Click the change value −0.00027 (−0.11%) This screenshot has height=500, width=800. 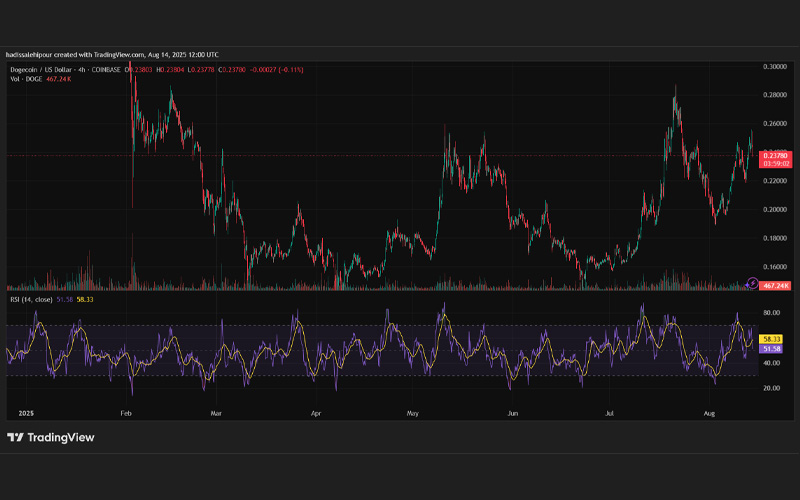[x=277, y=70]
